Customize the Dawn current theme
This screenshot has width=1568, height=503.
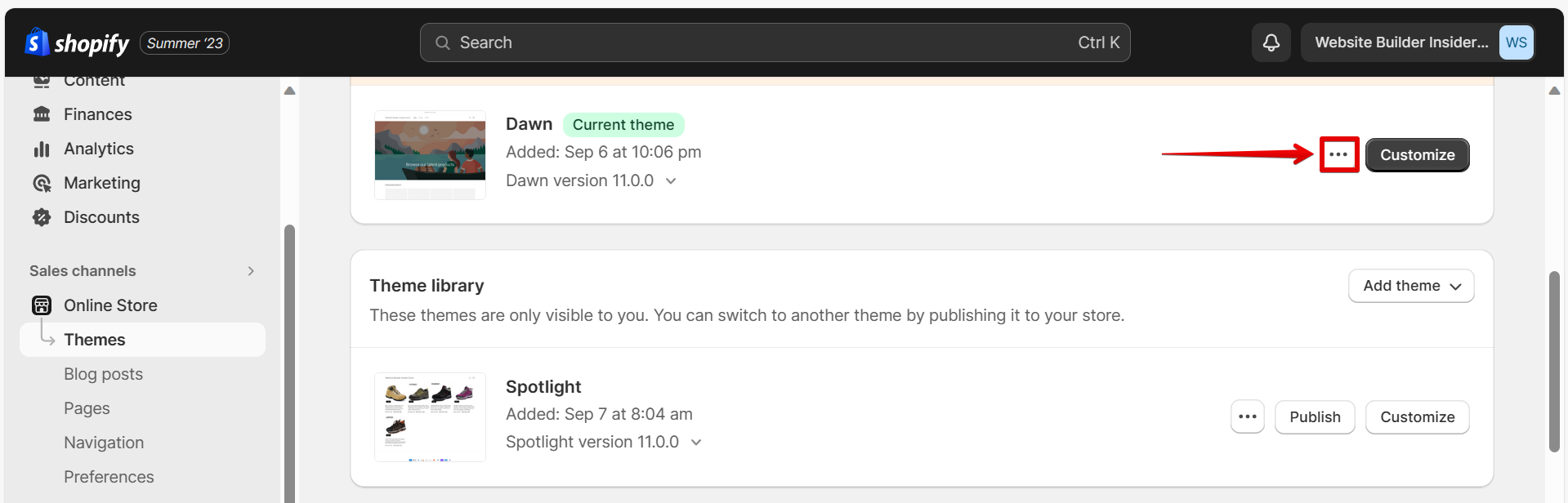pos(1417,154)
